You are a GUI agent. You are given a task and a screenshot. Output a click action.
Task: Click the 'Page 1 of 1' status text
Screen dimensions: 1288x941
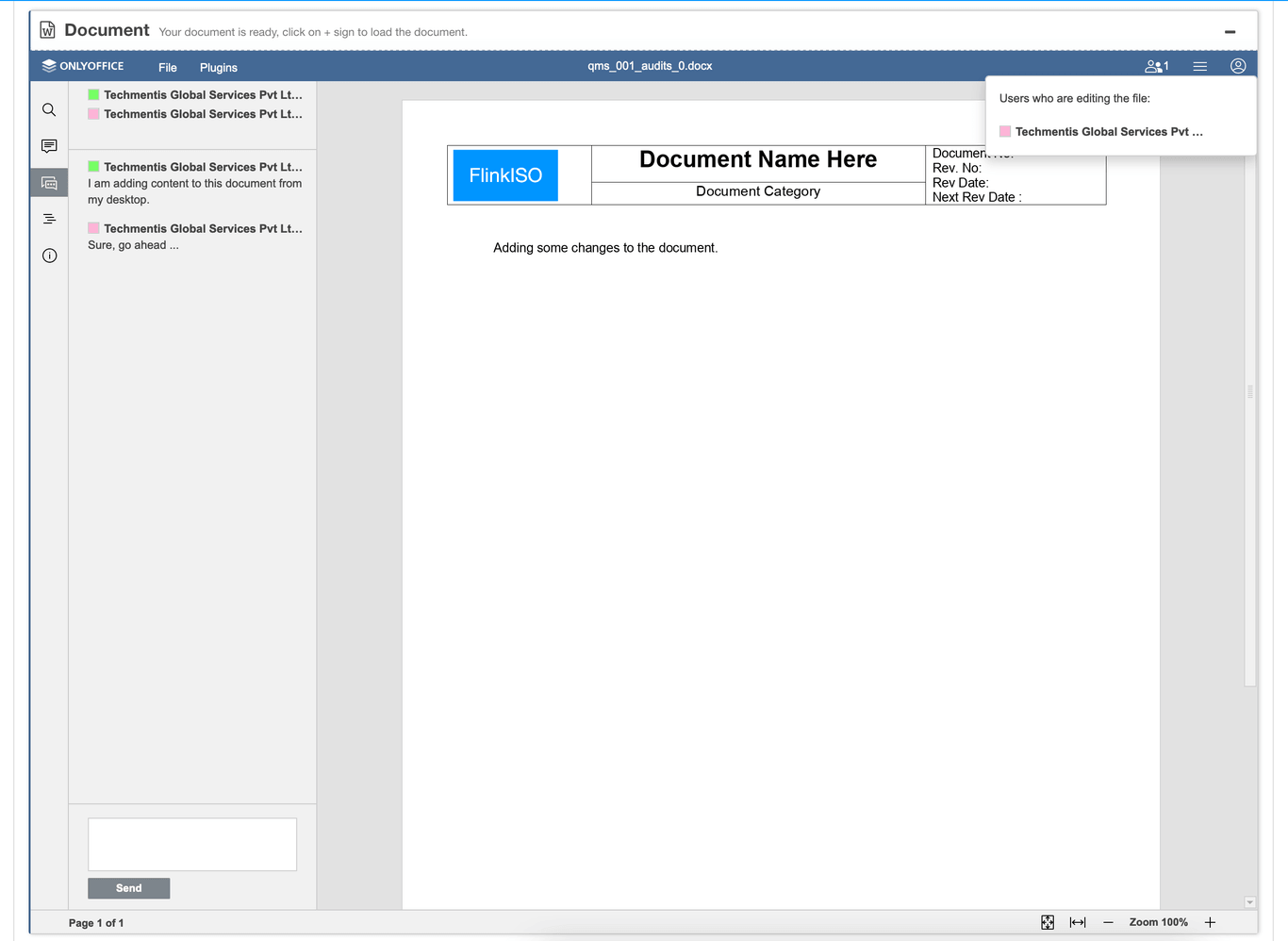(x=96, y=923)
